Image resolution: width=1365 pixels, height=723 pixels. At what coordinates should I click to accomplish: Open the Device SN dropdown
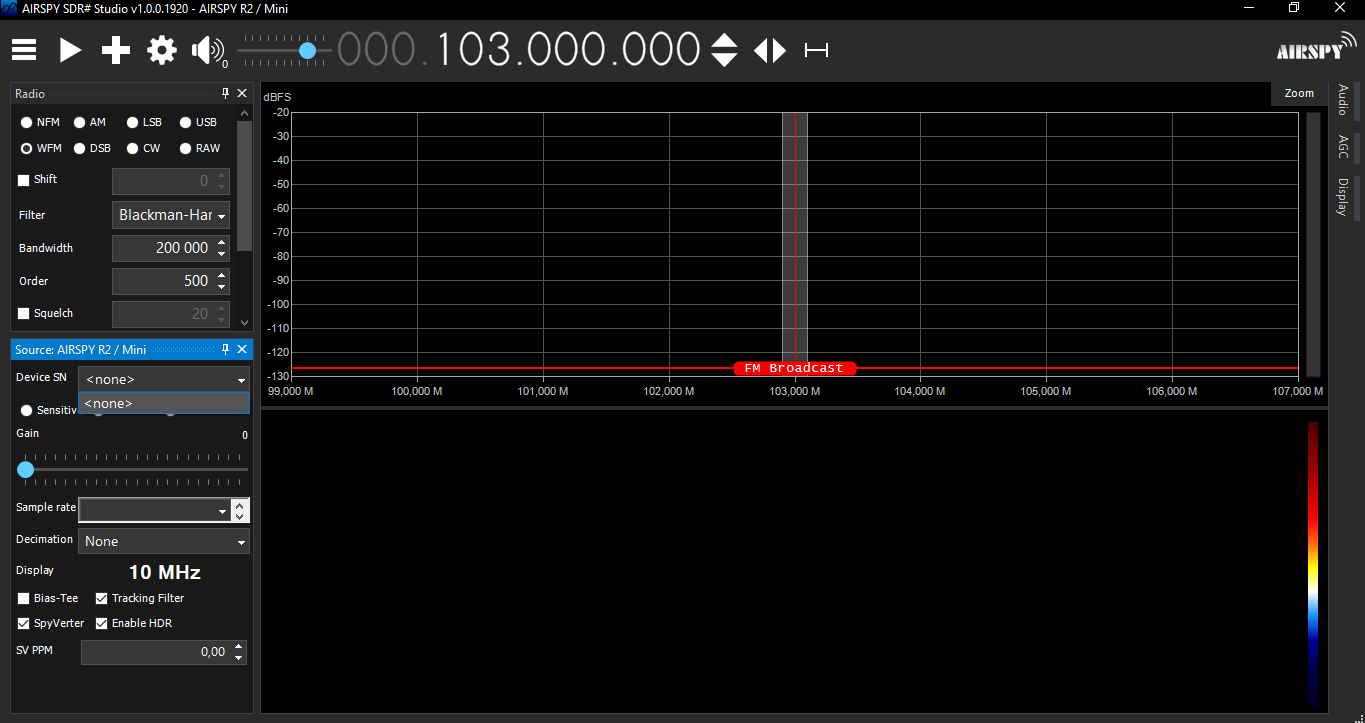point(164,379)
